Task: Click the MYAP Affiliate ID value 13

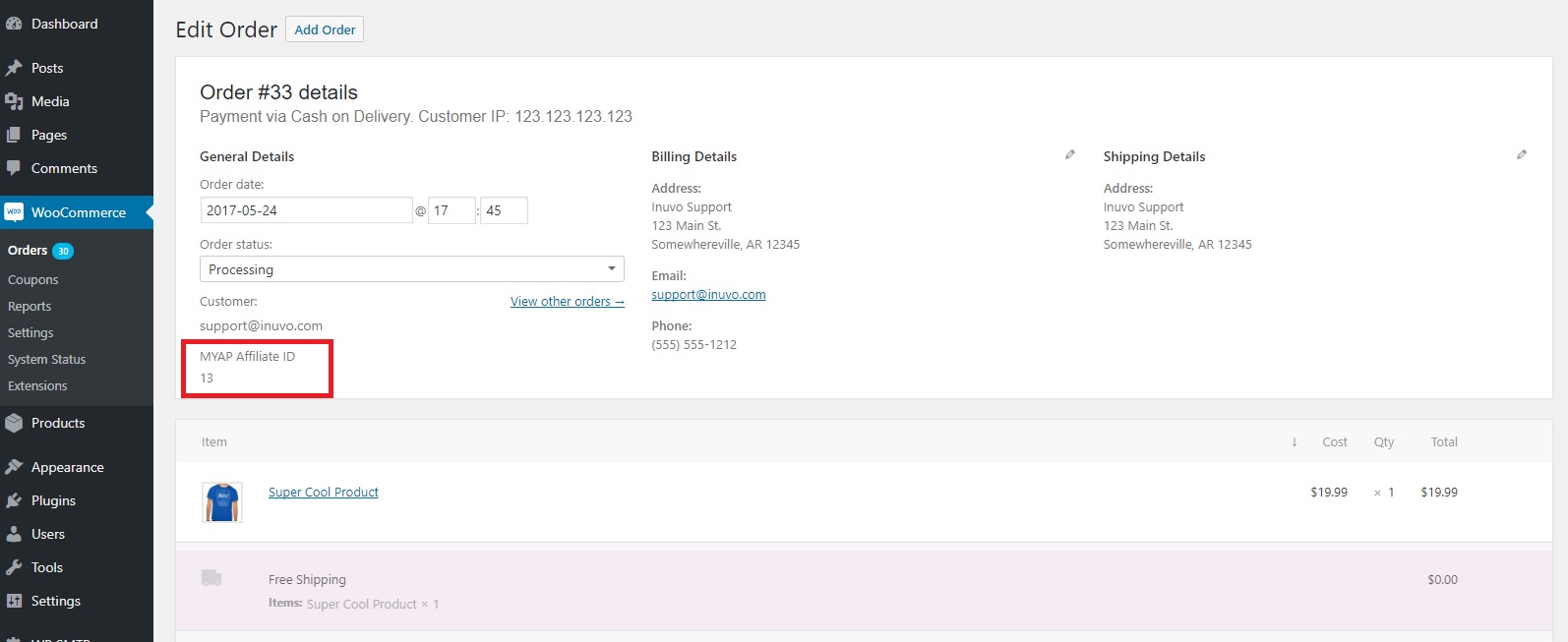Action: click(207, 379)
